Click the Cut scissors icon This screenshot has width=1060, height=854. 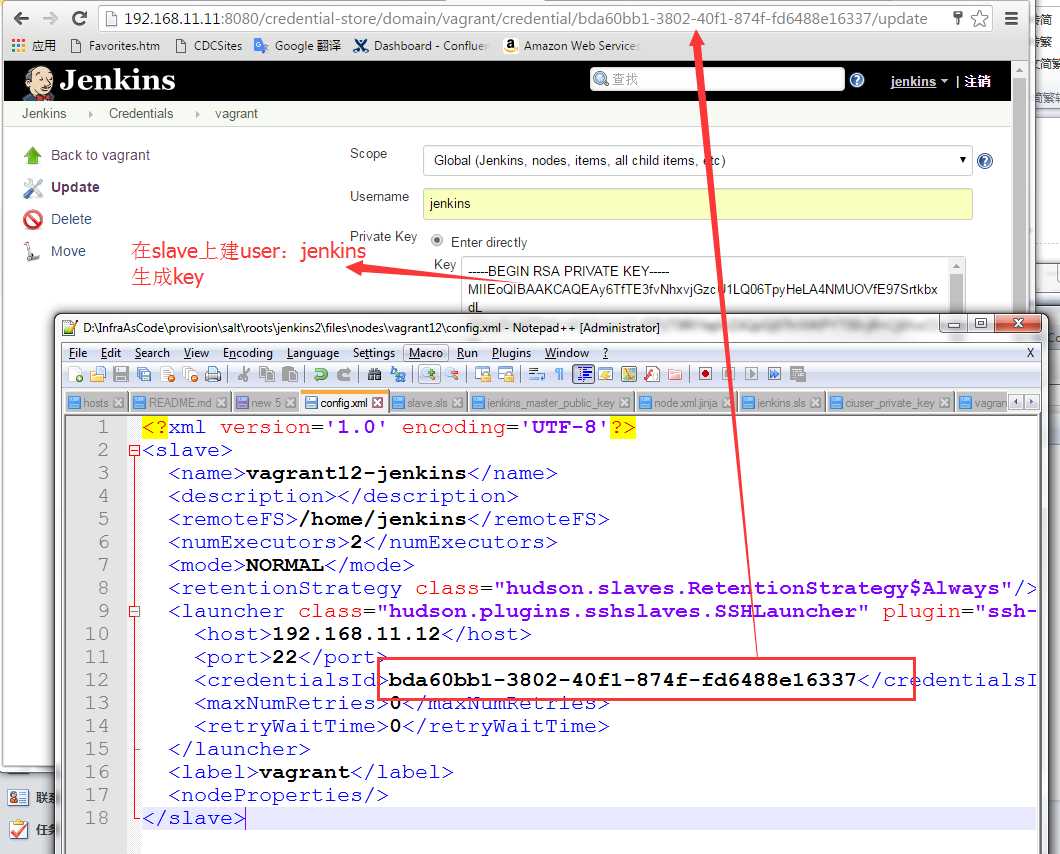244,375
